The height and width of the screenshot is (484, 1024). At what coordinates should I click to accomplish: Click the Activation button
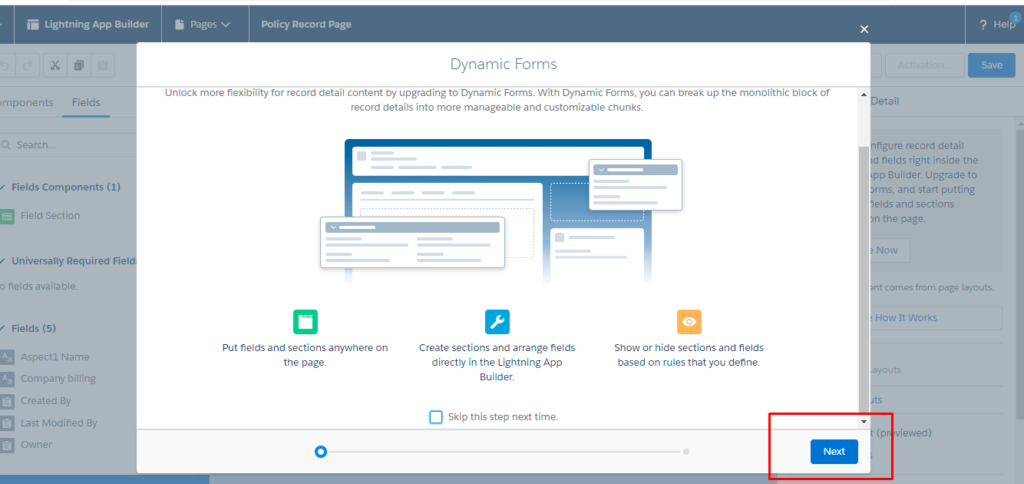tap(923, 65)
